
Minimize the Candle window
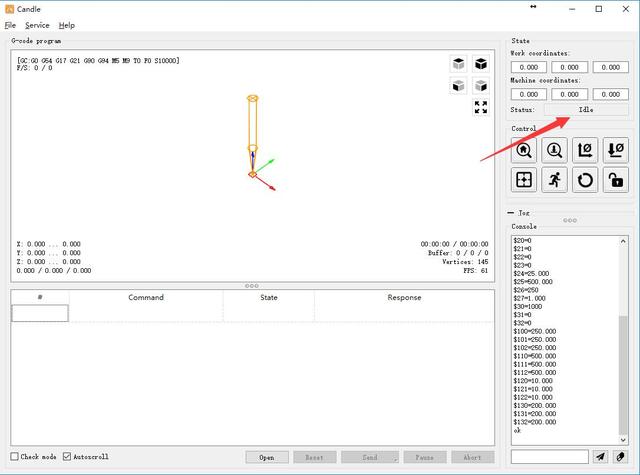pos(572,9)
